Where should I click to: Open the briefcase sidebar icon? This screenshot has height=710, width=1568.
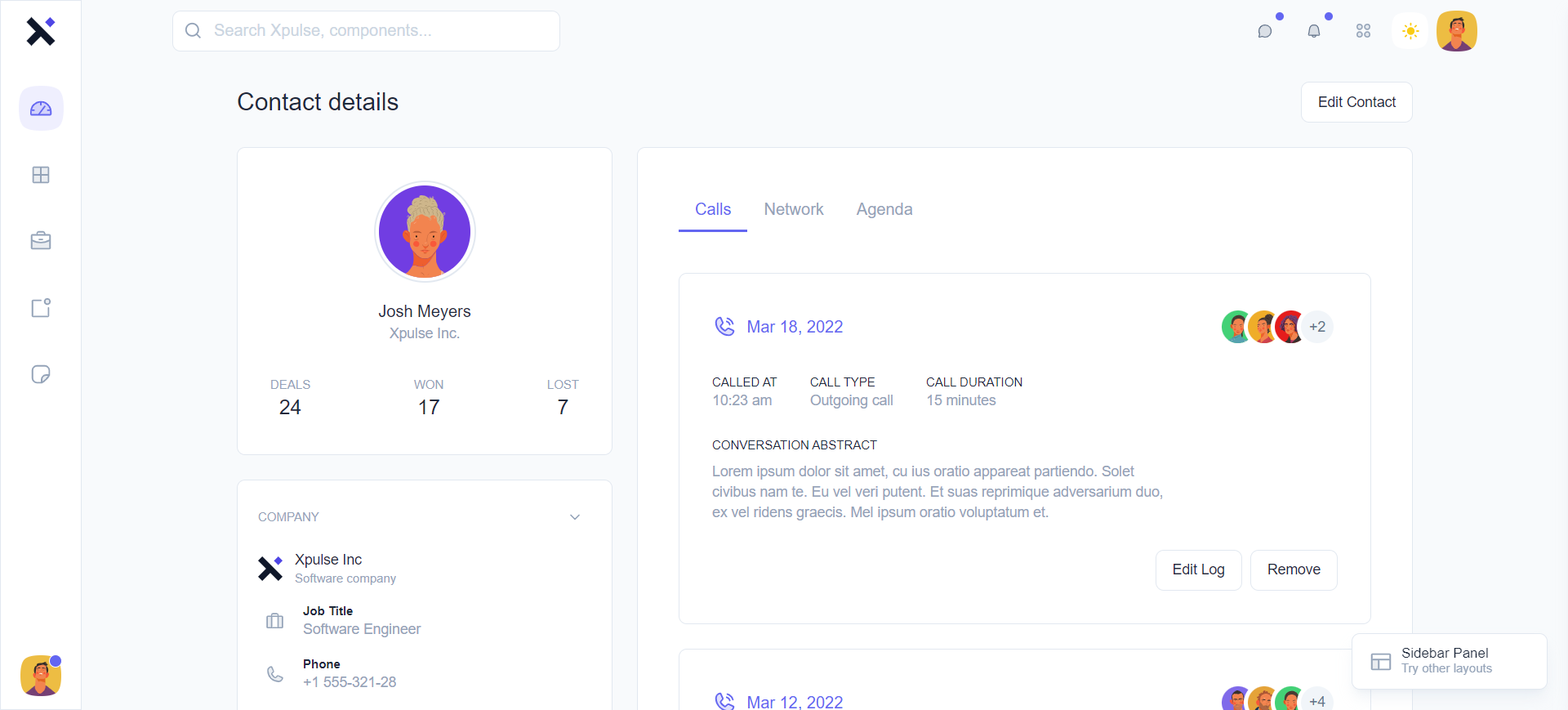pyautogui.click(x=41, y=241)
